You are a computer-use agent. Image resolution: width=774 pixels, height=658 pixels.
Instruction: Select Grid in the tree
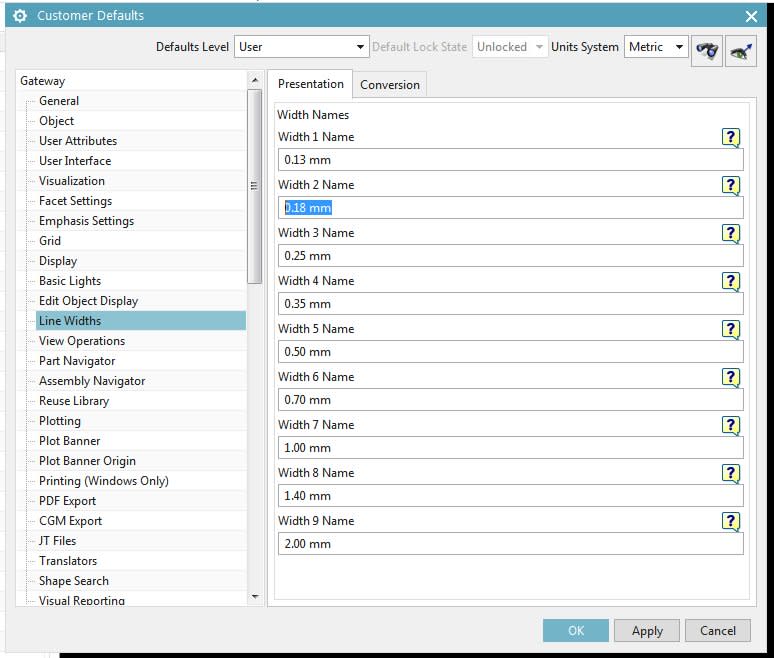[50, 241]
